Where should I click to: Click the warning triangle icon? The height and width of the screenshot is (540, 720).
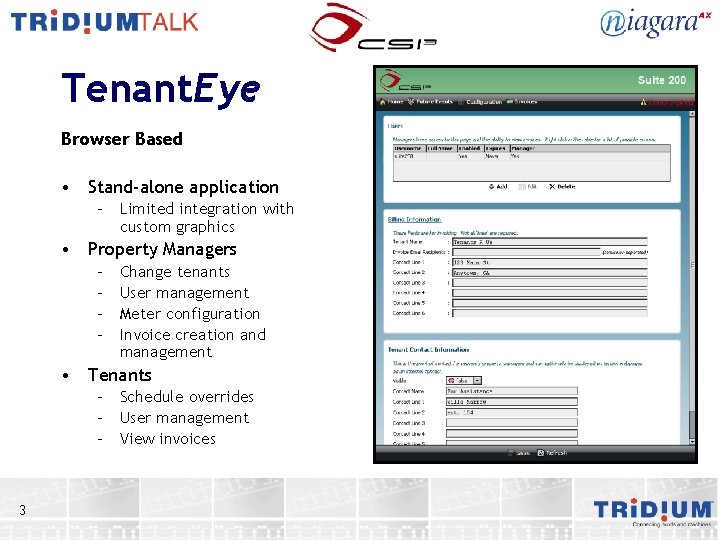[643, 102]
